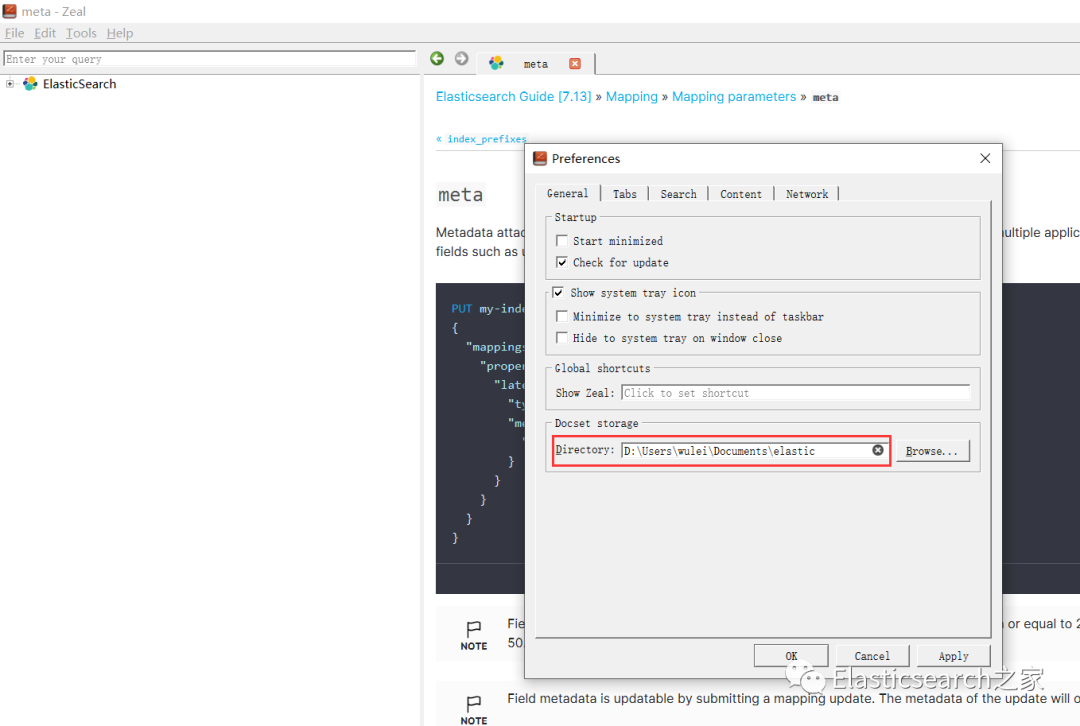Toggle Start minimized checkbox
Viewport: 1080px width, 726px height.
coord(562,240)
